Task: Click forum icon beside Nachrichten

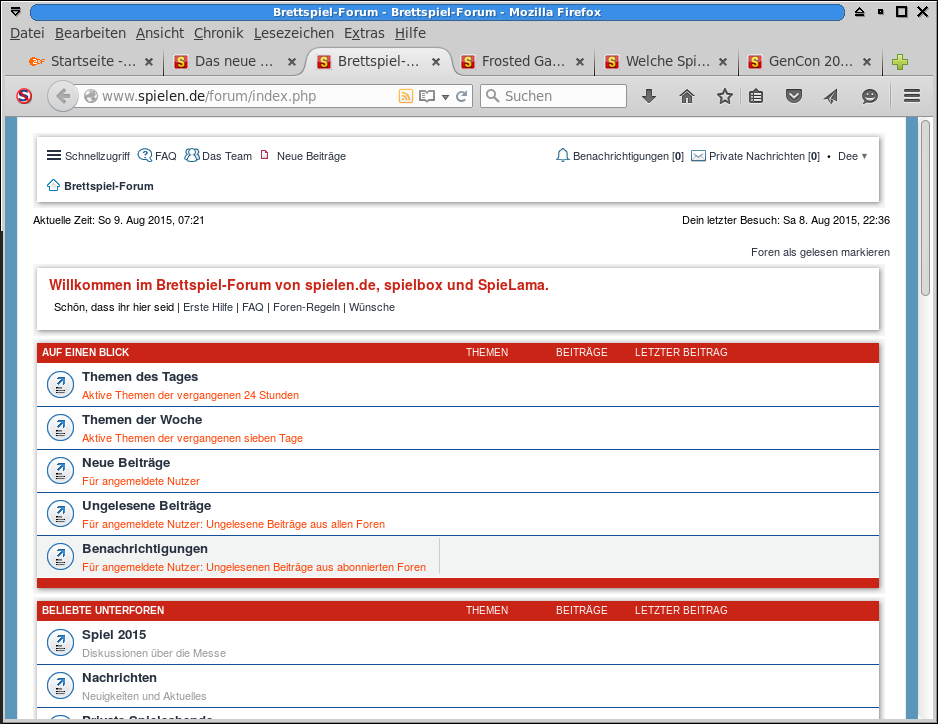Action: coord(60,686)
